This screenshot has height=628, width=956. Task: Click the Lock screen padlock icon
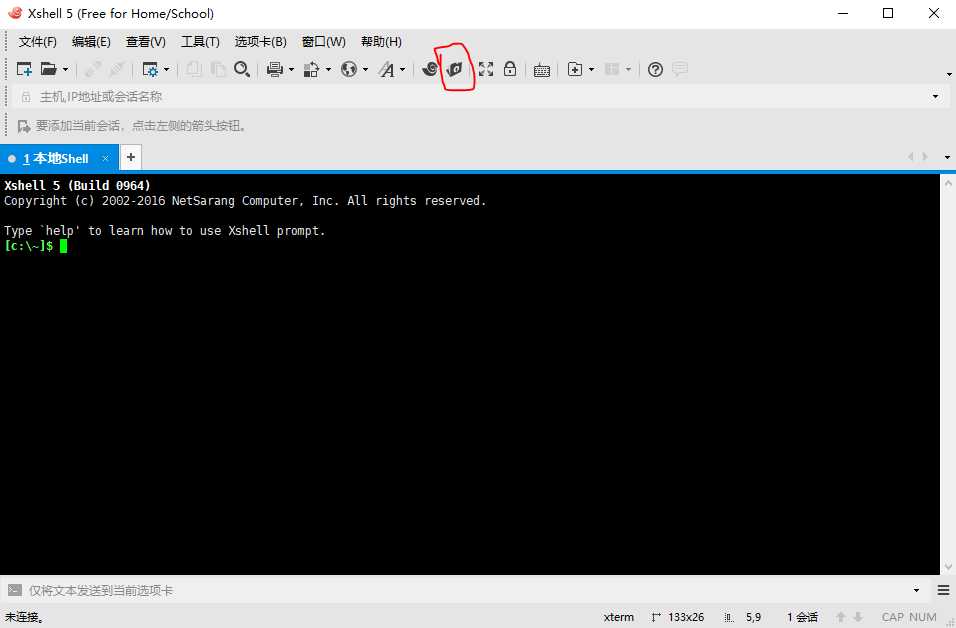pos(510,69)
